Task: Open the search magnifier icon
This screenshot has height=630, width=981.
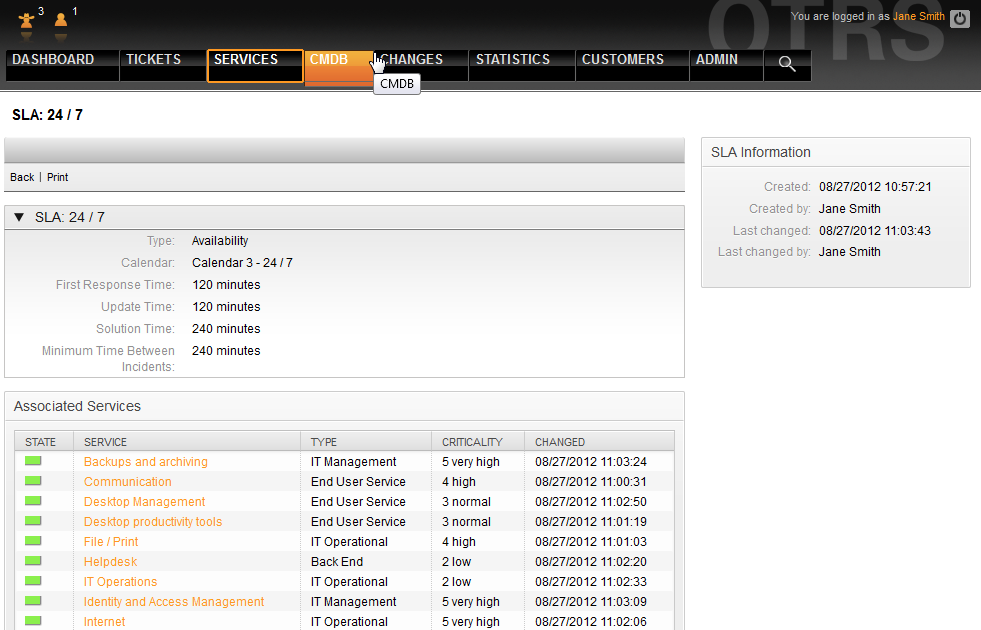Action: pos(787,65)
